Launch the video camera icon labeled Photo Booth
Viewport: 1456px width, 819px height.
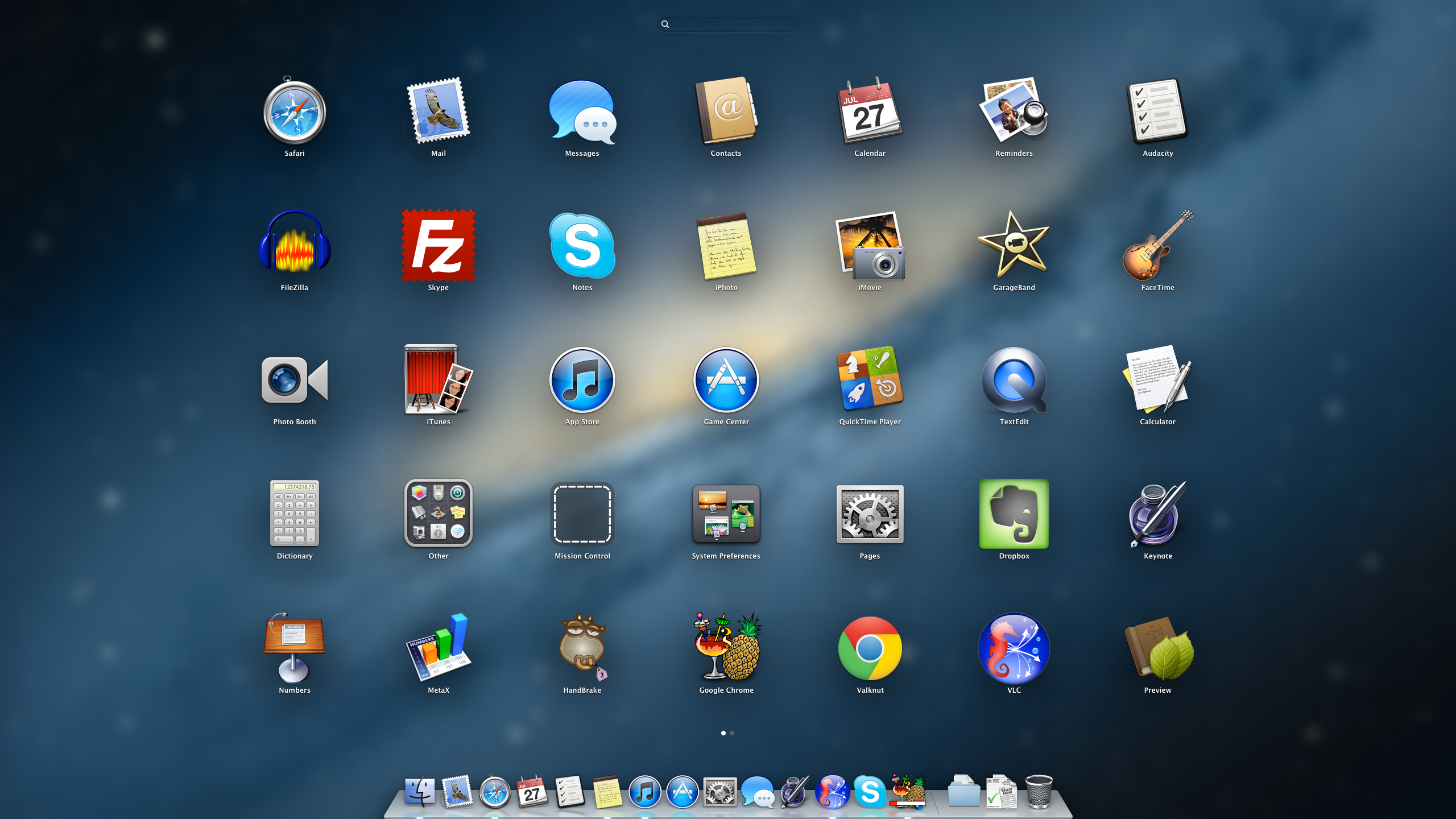294,380
